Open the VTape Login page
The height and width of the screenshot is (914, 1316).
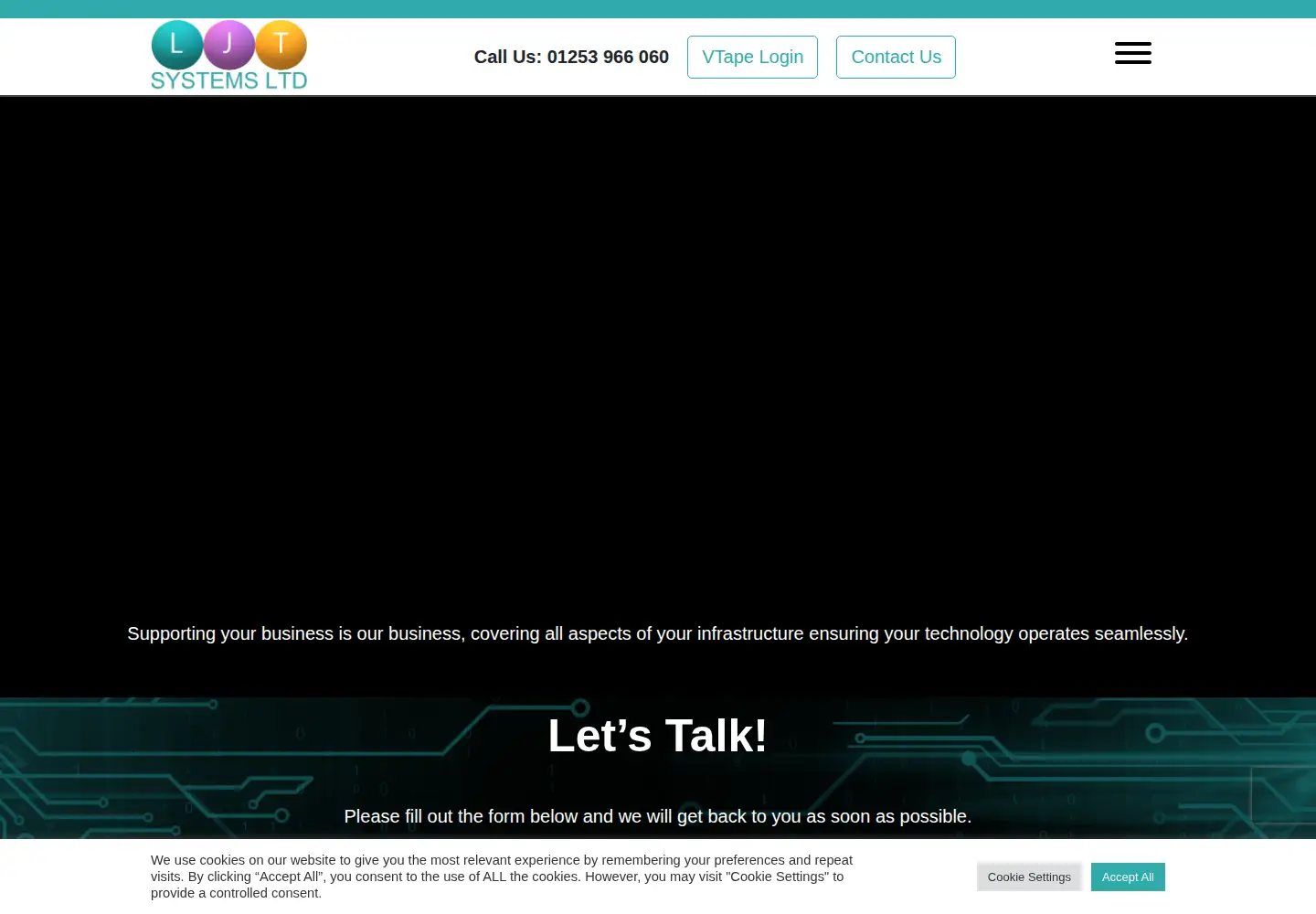click(752, 57)
